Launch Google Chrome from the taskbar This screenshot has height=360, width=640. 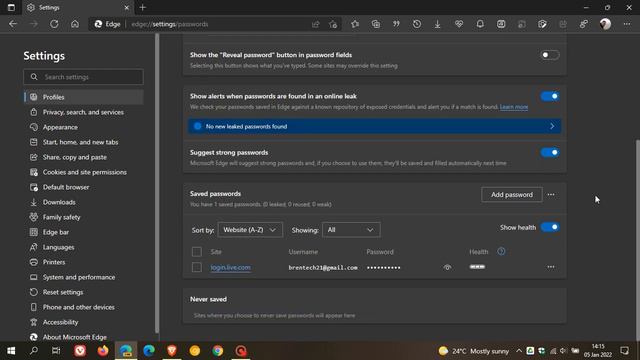point(218,351)
